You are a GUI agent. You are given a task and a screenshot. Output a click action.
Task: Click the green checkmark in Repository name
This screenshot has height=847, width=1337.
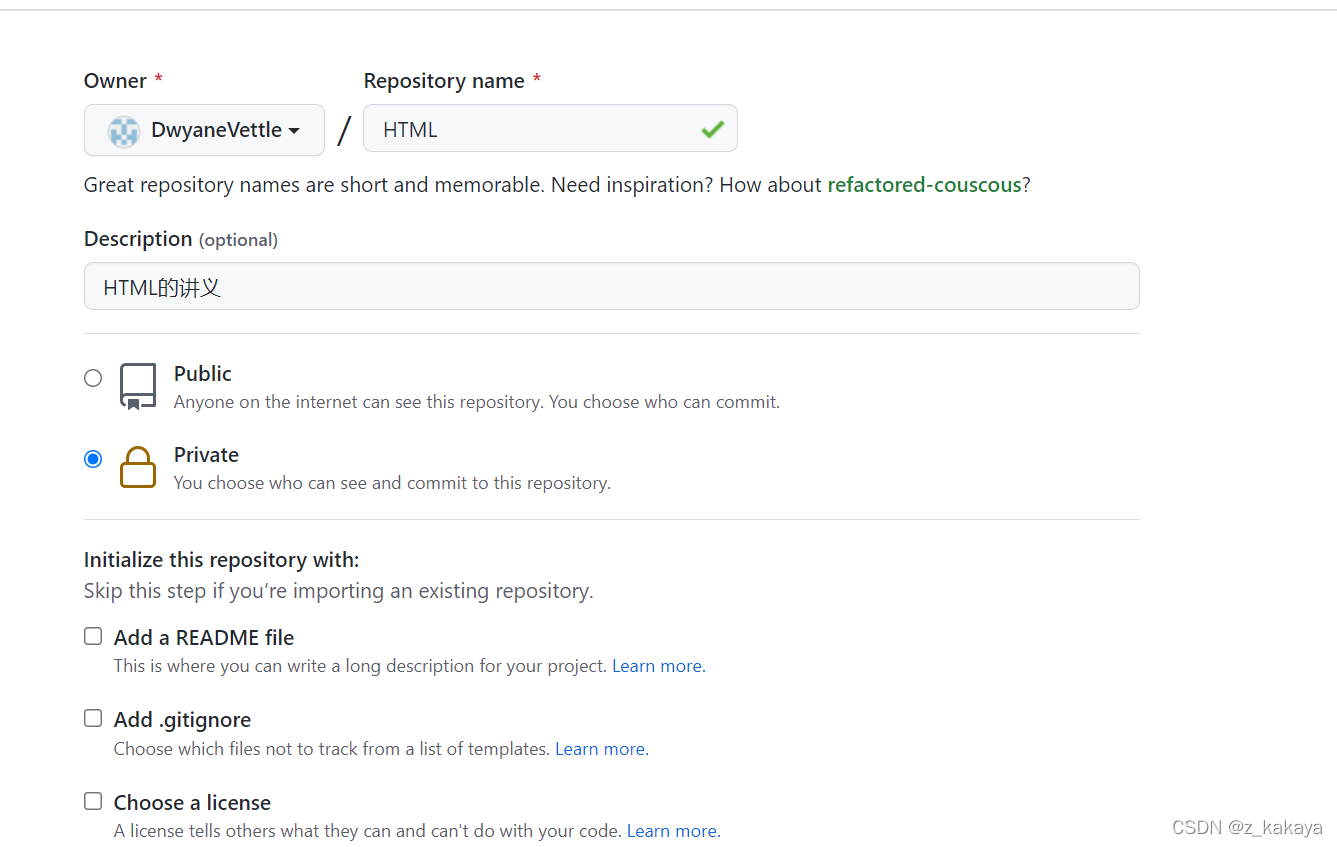click(x=712, y=129)
